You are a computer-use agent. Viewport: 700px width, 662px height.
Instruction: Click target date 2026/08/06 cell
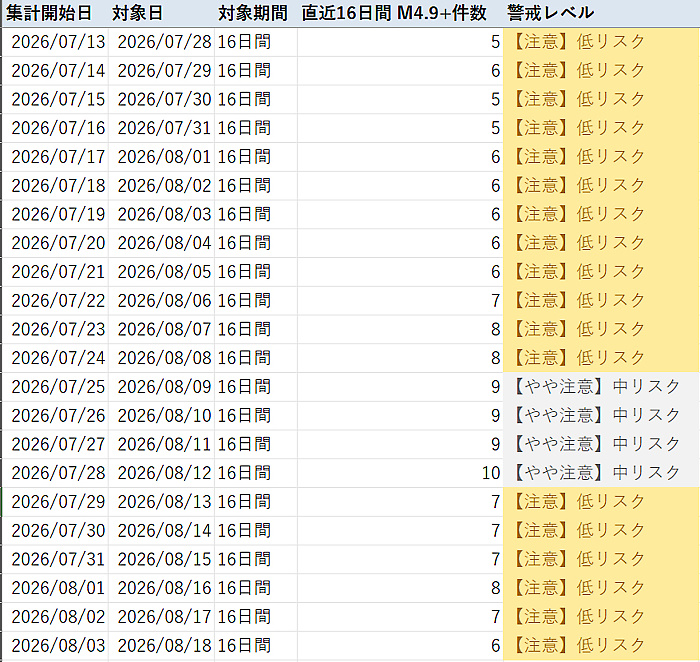pos(161,300)
